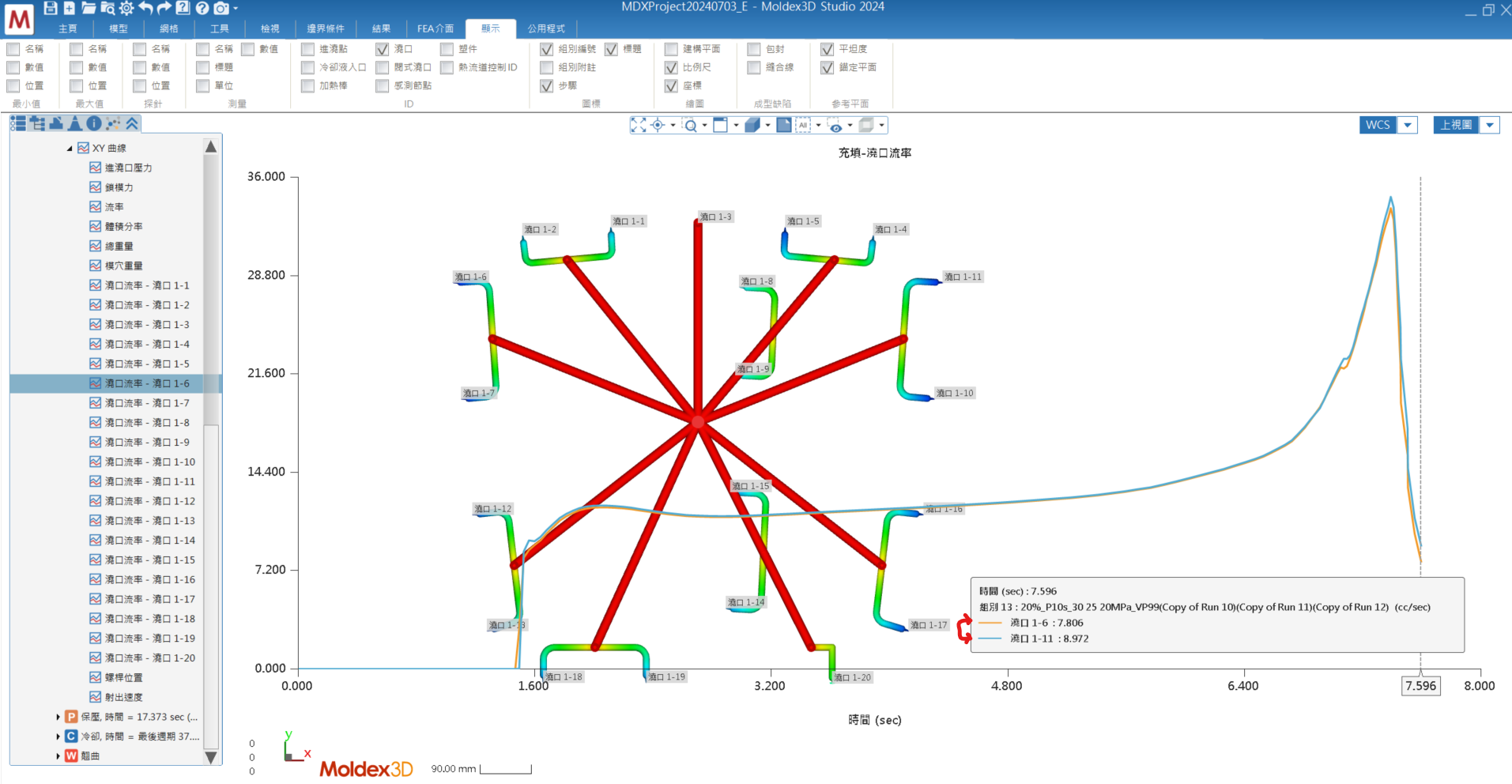Screen dimensions: 1512x784
Task: Click the Save icon in the title bar
Action: click(x=51, y=8)
